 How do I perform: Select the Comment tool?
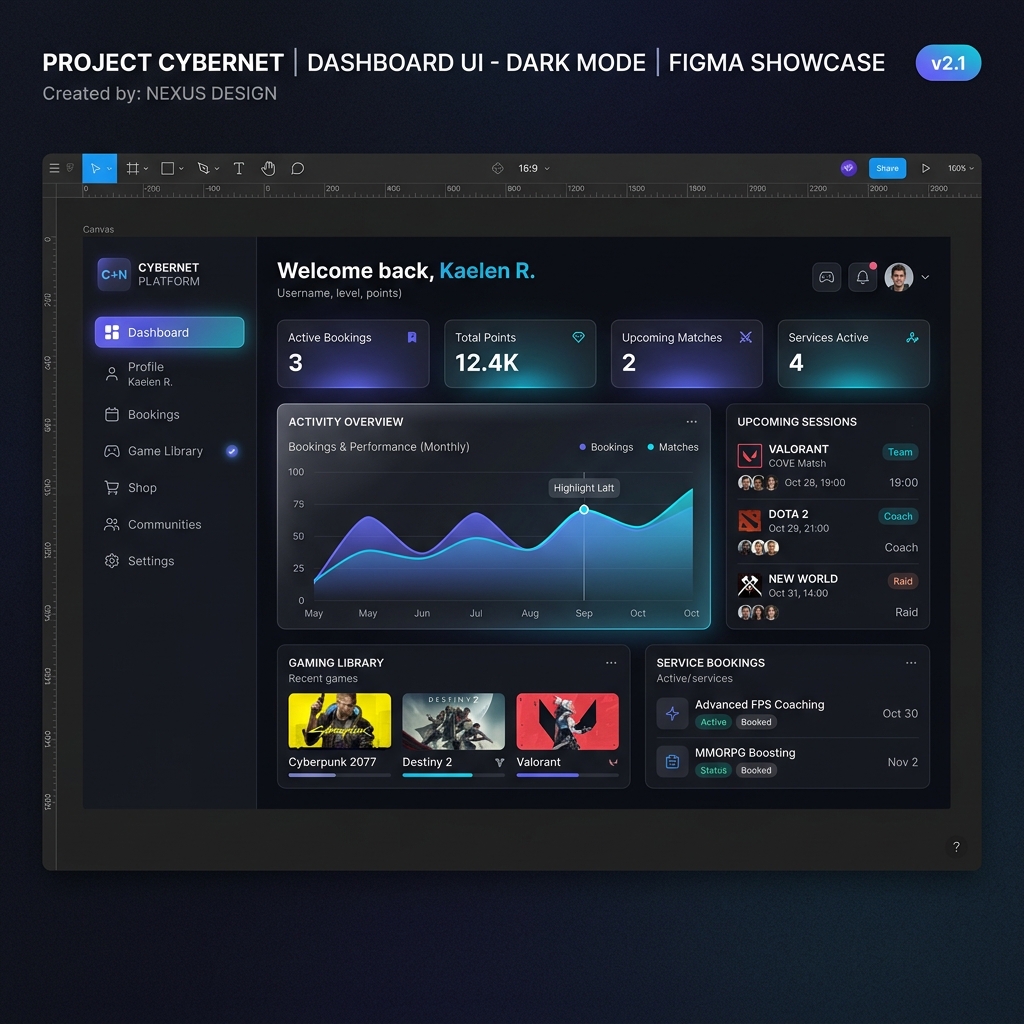298,168
